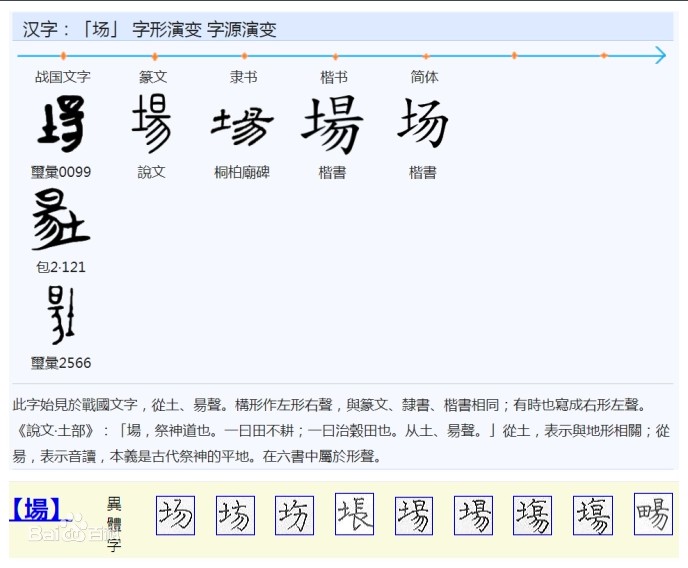Image resolution: width=688 pixels, height=568 pixels.
Task: Click the 說文 source caption
Action: (x=151, y=172)
